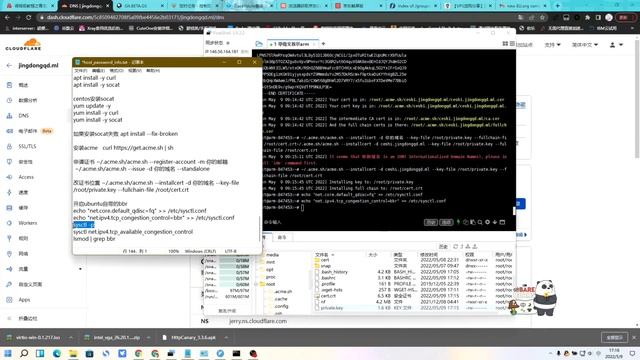Screen dimensions: 640x360
Task: Open the Support dropdown on Cloudflare header
Action: (552, 44)
